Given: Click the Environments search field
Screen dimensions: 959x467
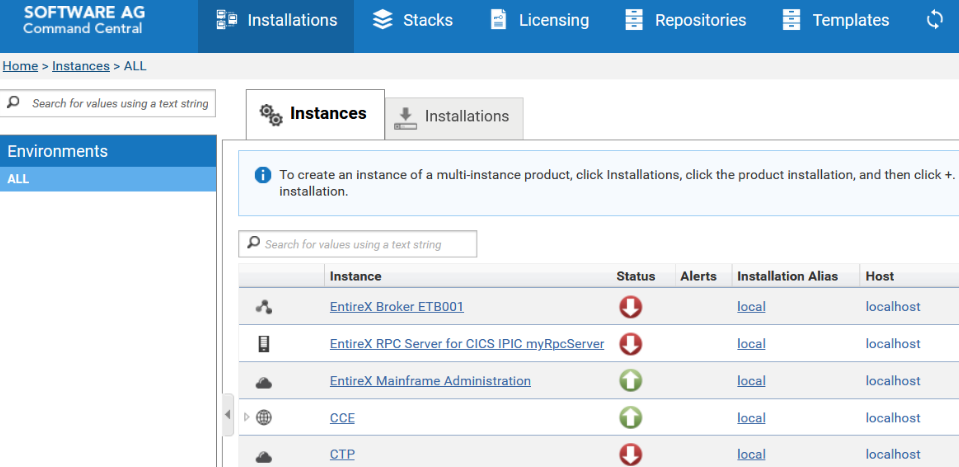Looking at the screenshot, I should pos(108,103).
